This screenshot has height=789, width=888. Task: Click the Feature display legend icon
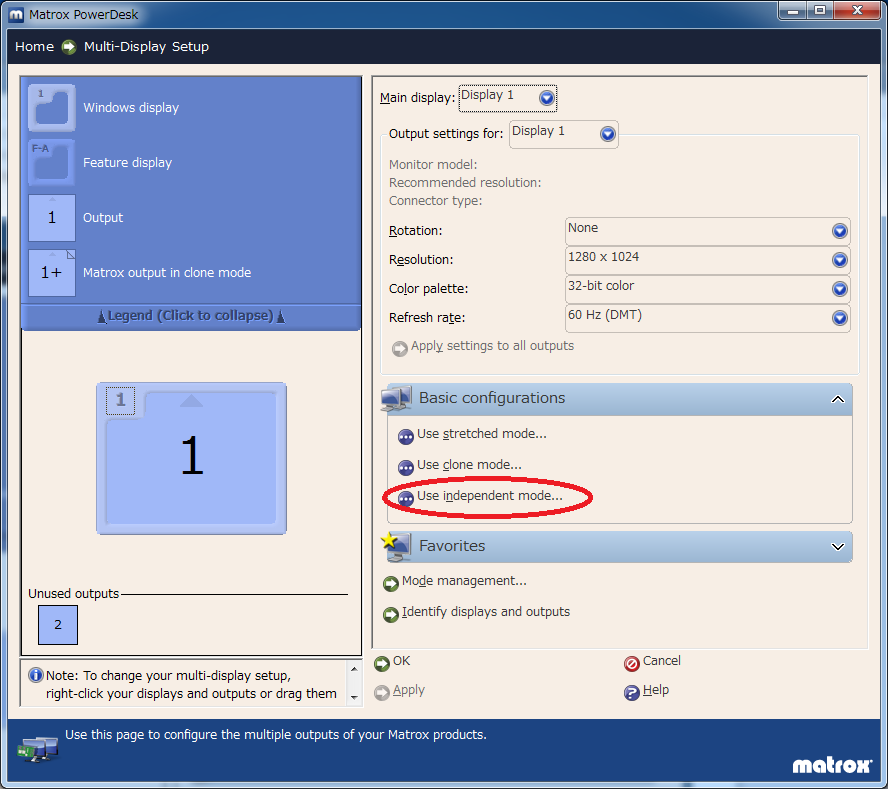[52, 163]
